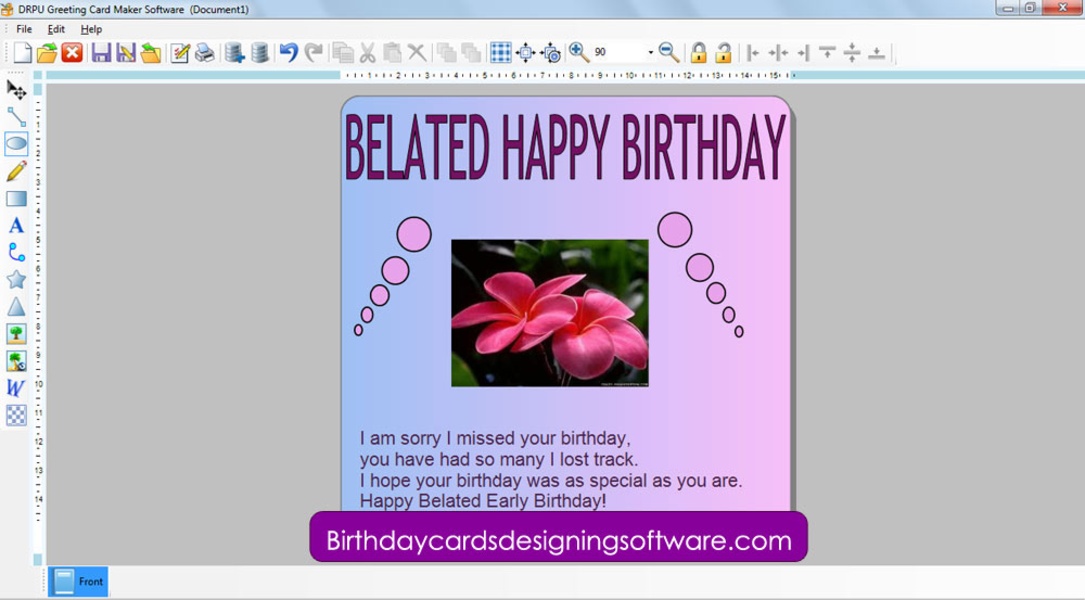Pick the Pencil tool in the sidebar
Screen dimensions: 1085x600
[x=16, y=171]
